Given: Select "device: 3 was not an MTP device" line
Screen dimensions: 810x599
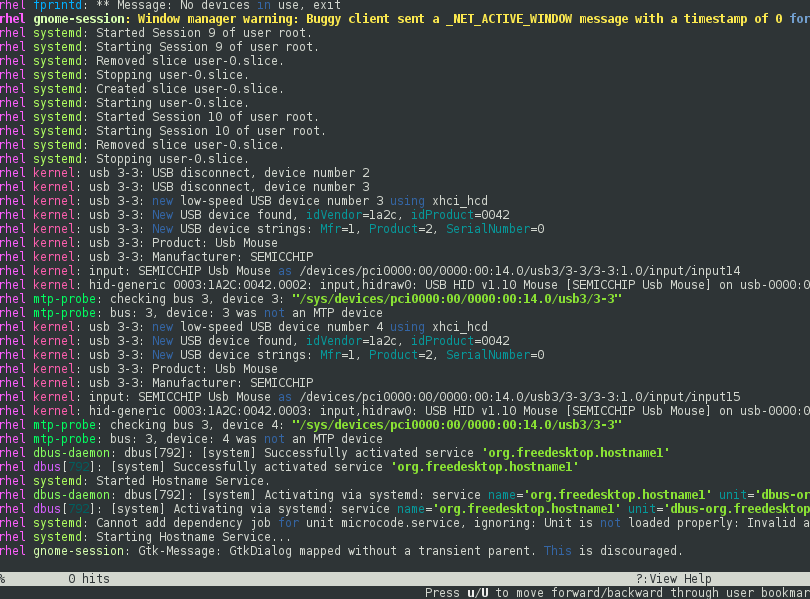Looking at the screenshot, I should click(192, 313).
